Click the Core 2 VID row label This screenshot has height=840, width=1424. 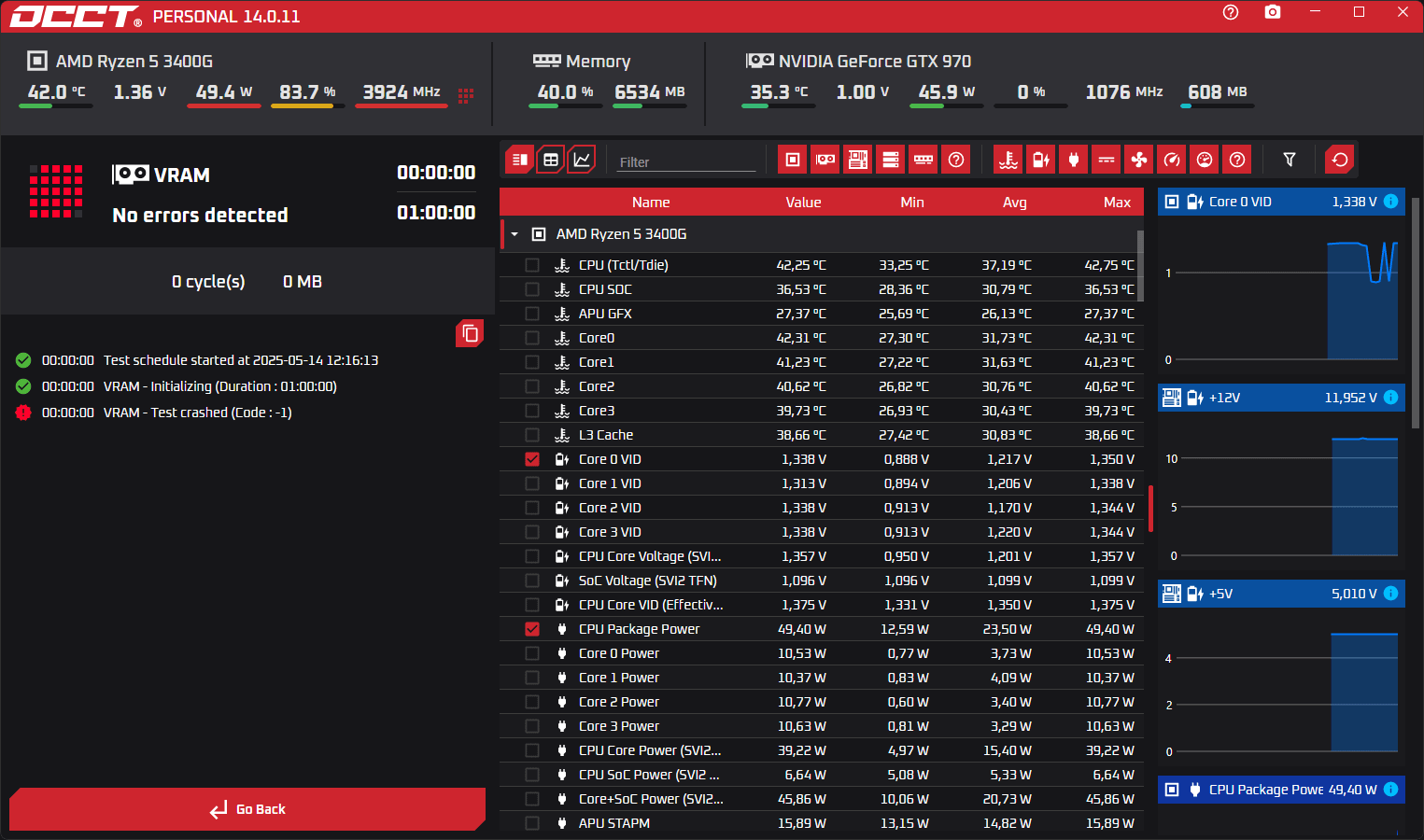[610, 508]
